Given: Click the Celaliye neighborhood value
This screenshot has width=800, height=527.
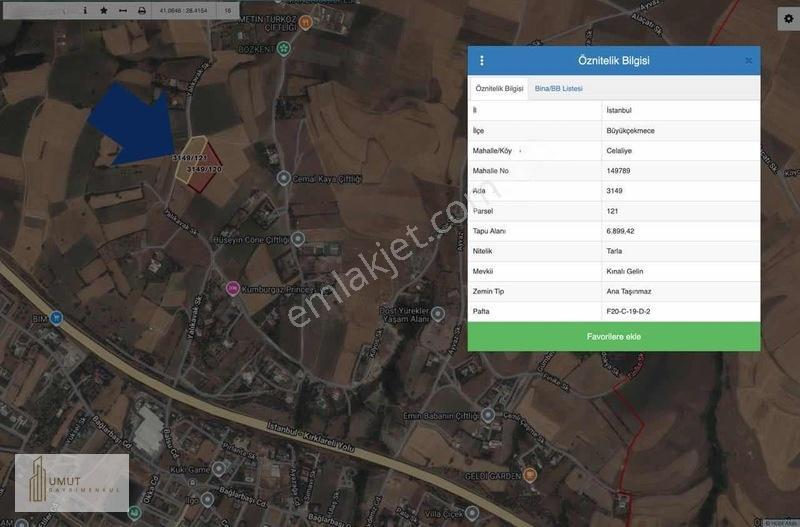Looking at the screenshot, I should pyautogui.click(x=619, y=150).
